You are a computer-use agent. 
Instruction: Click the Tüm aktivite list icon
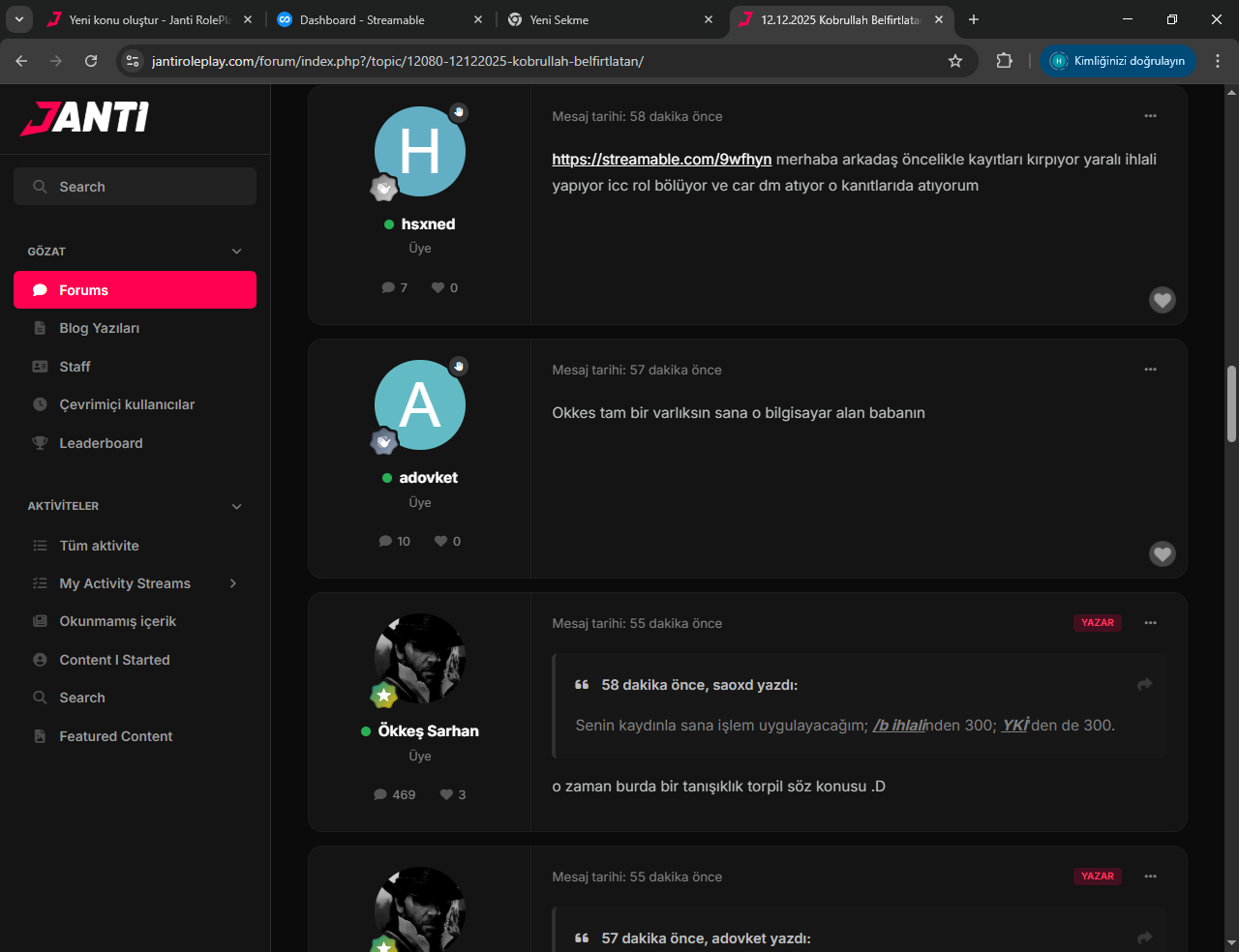[x=40, y=546]
